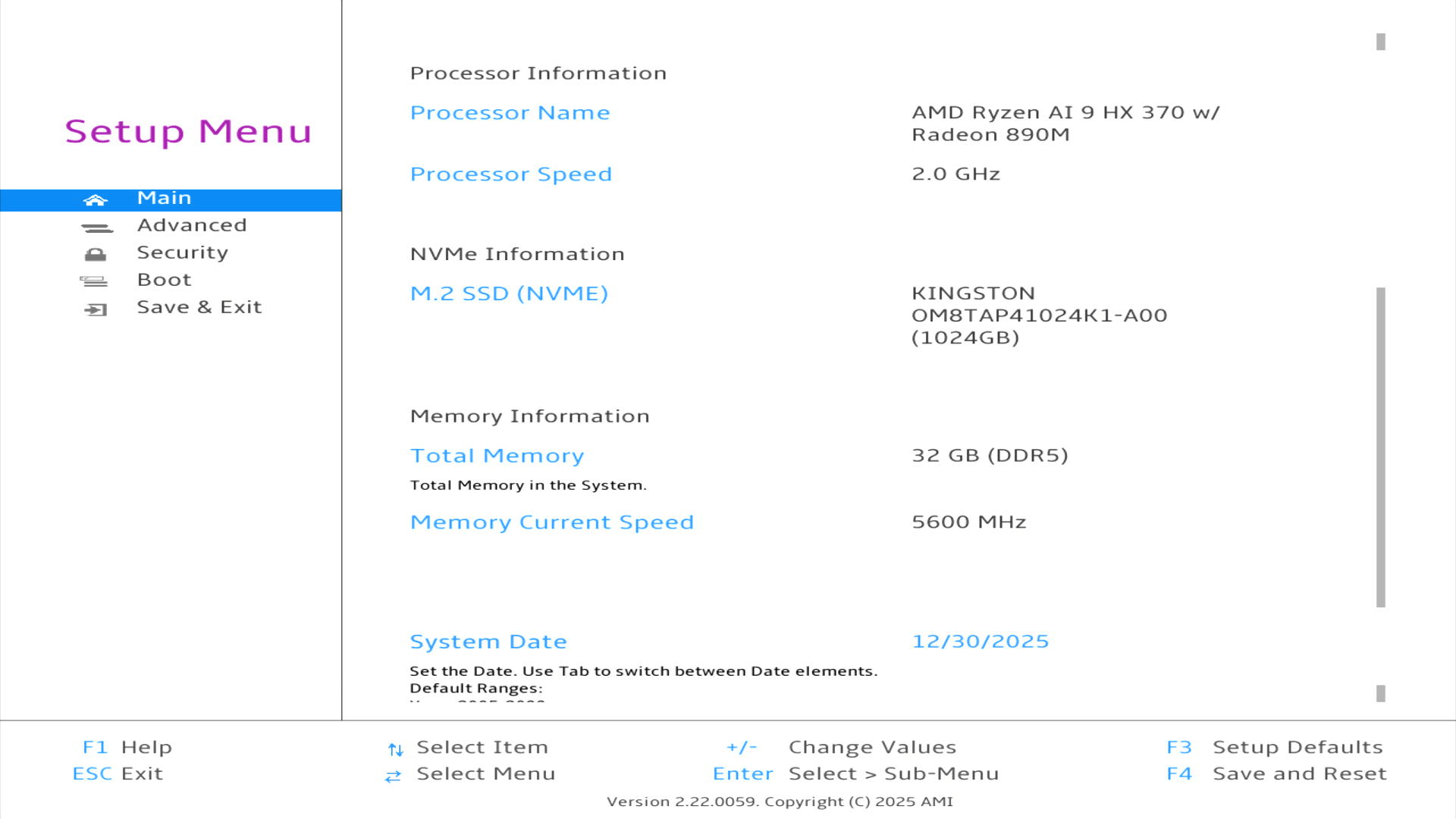Click the Advanced menu icon

coord(97,227)
